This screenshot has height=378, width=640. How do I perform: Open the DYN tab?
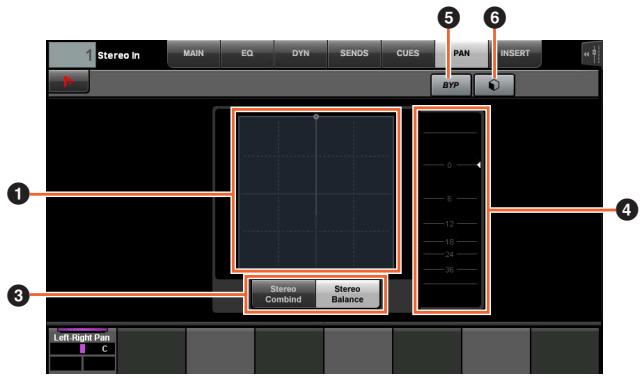click(300, 53)
